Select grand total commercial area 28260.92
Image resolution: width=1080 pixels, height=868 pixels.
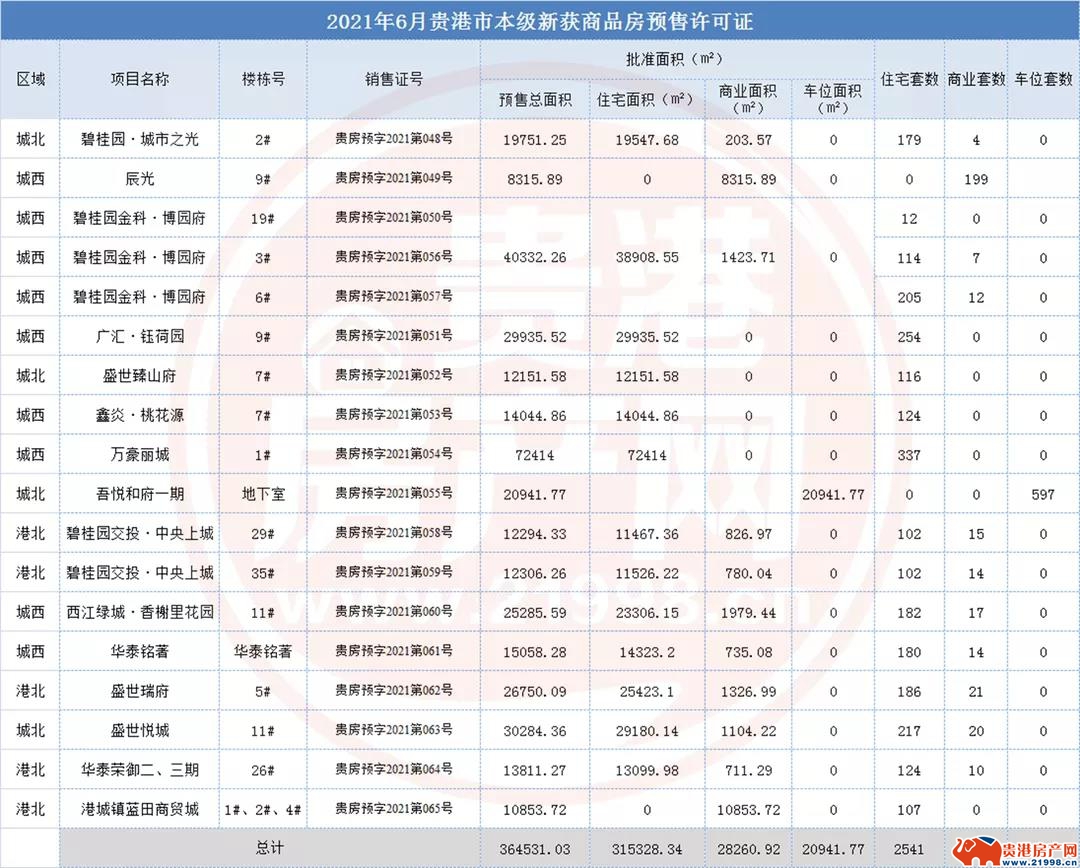748,849
